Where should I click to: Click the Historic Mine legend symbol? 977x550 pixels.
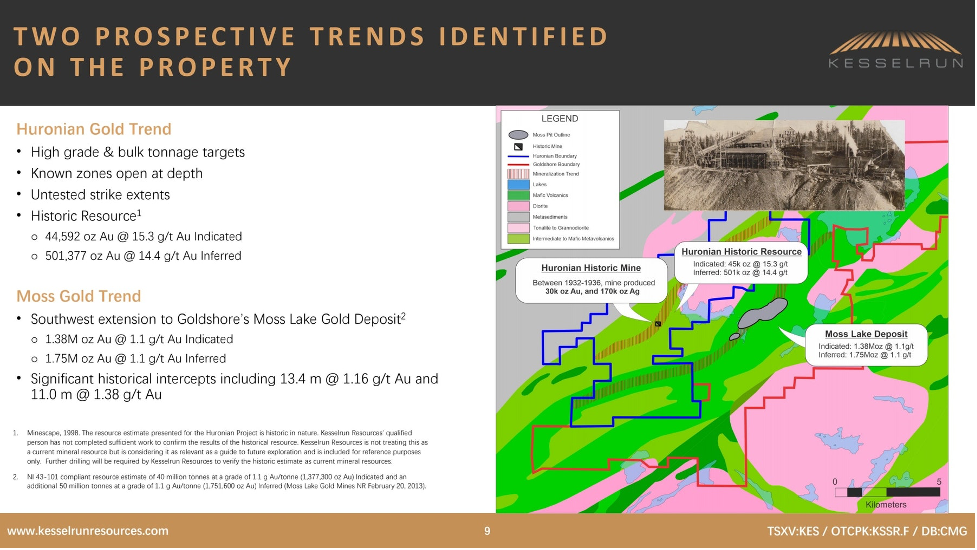518,146
